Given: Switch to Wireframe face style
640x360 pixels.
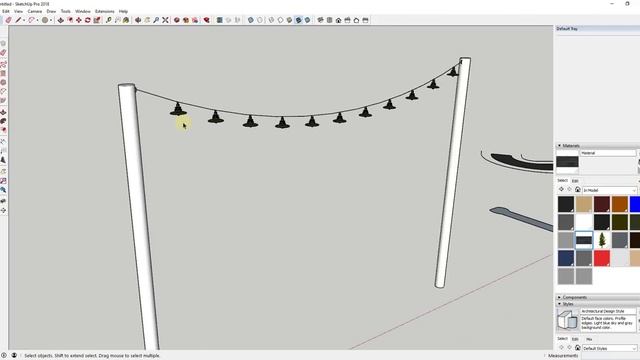Looking at the screenshot, I should (271, 20).
